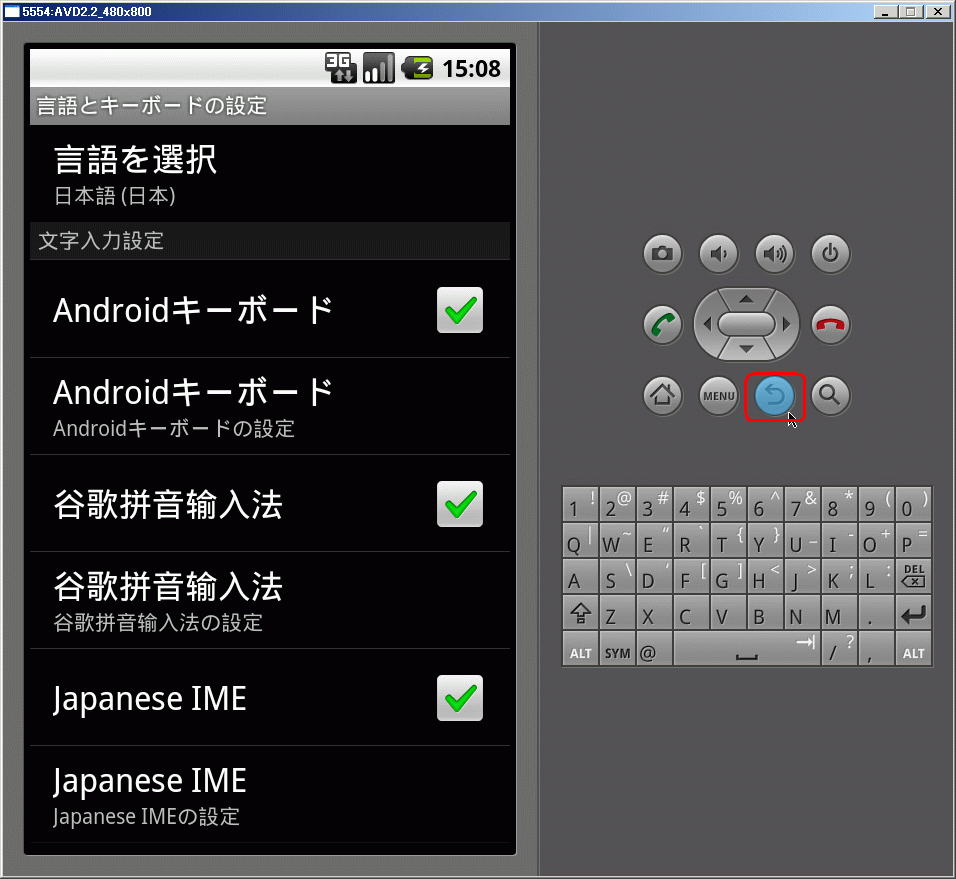Click the number 9 key
Screen dimensions: 956x879
(876, 504)
